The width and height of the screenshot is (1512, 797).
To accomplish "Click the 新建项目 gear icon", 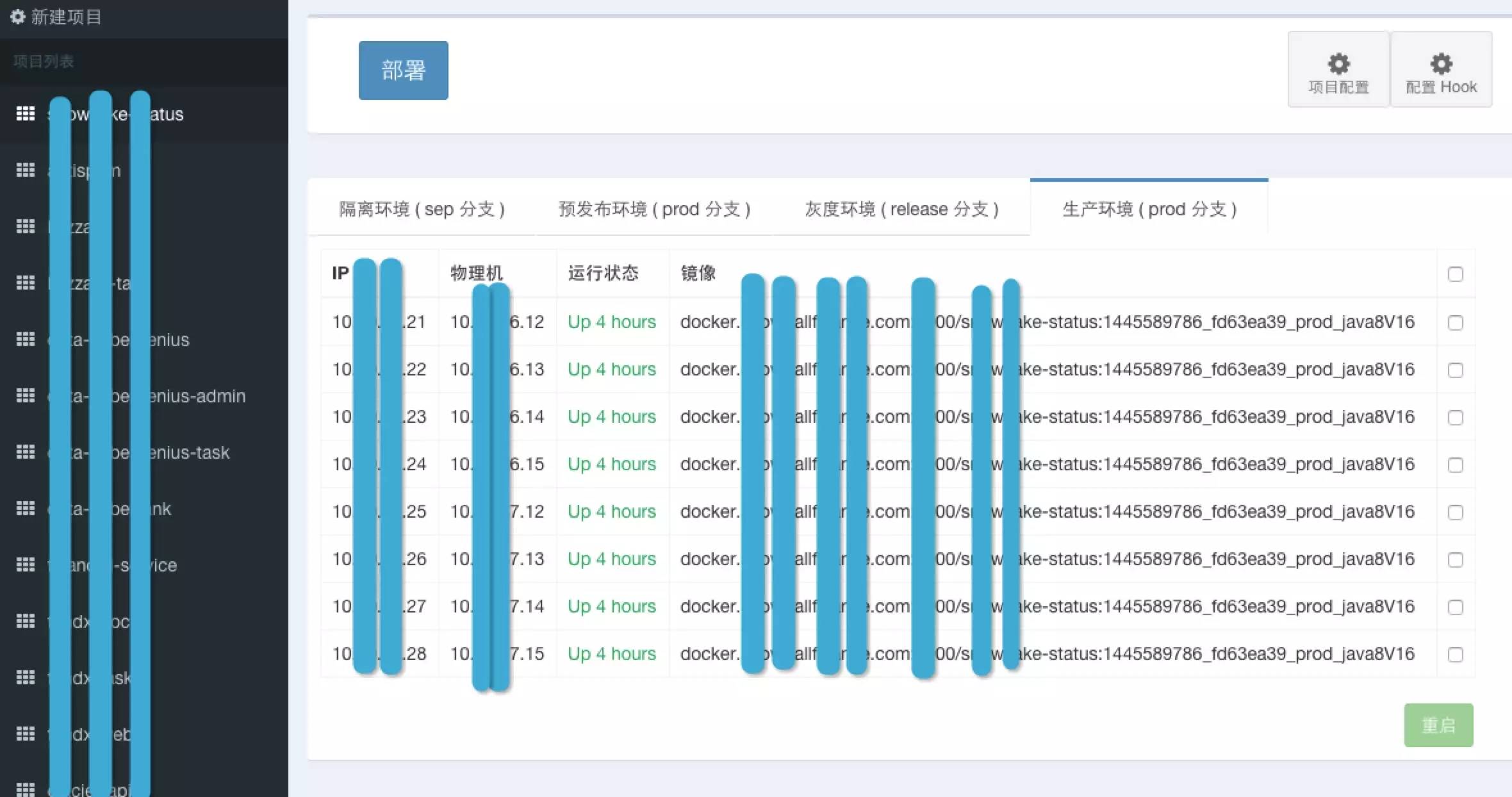I will (18, 17).
